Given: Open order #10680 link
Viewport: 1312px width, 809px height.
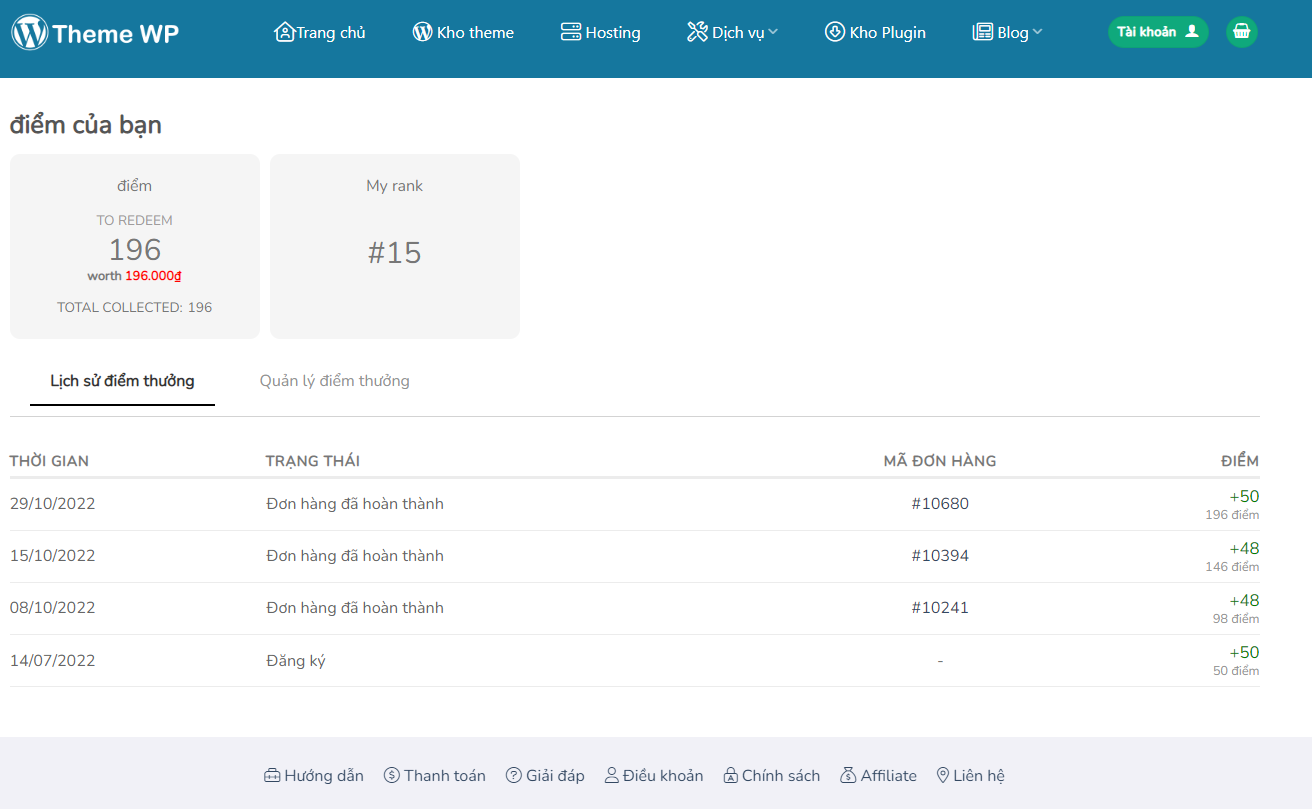Looking at the screenshot, I should [x=940, y=504].
